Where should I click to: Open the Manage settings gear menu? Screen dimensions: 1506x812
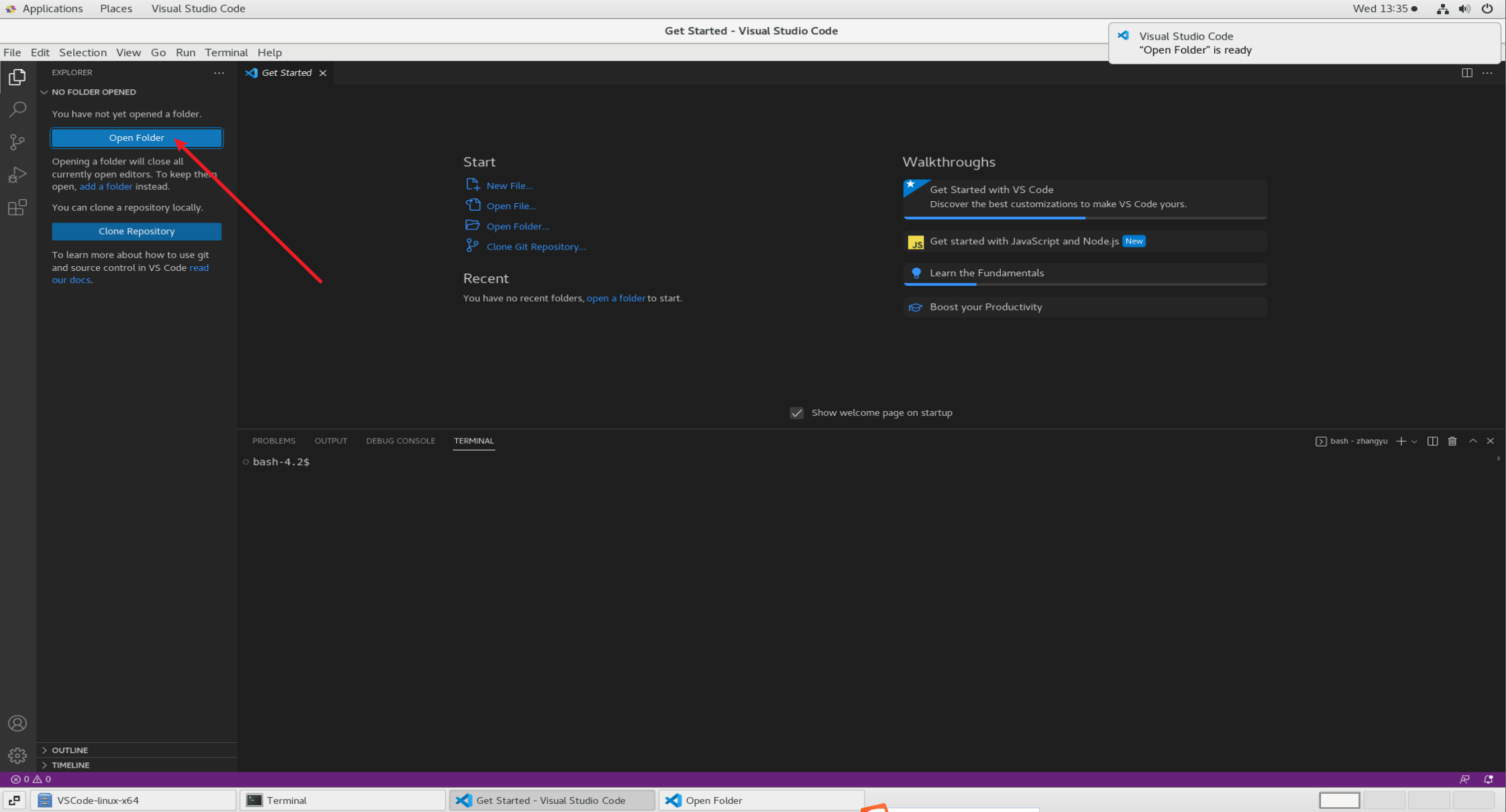[x=17, y=755]
